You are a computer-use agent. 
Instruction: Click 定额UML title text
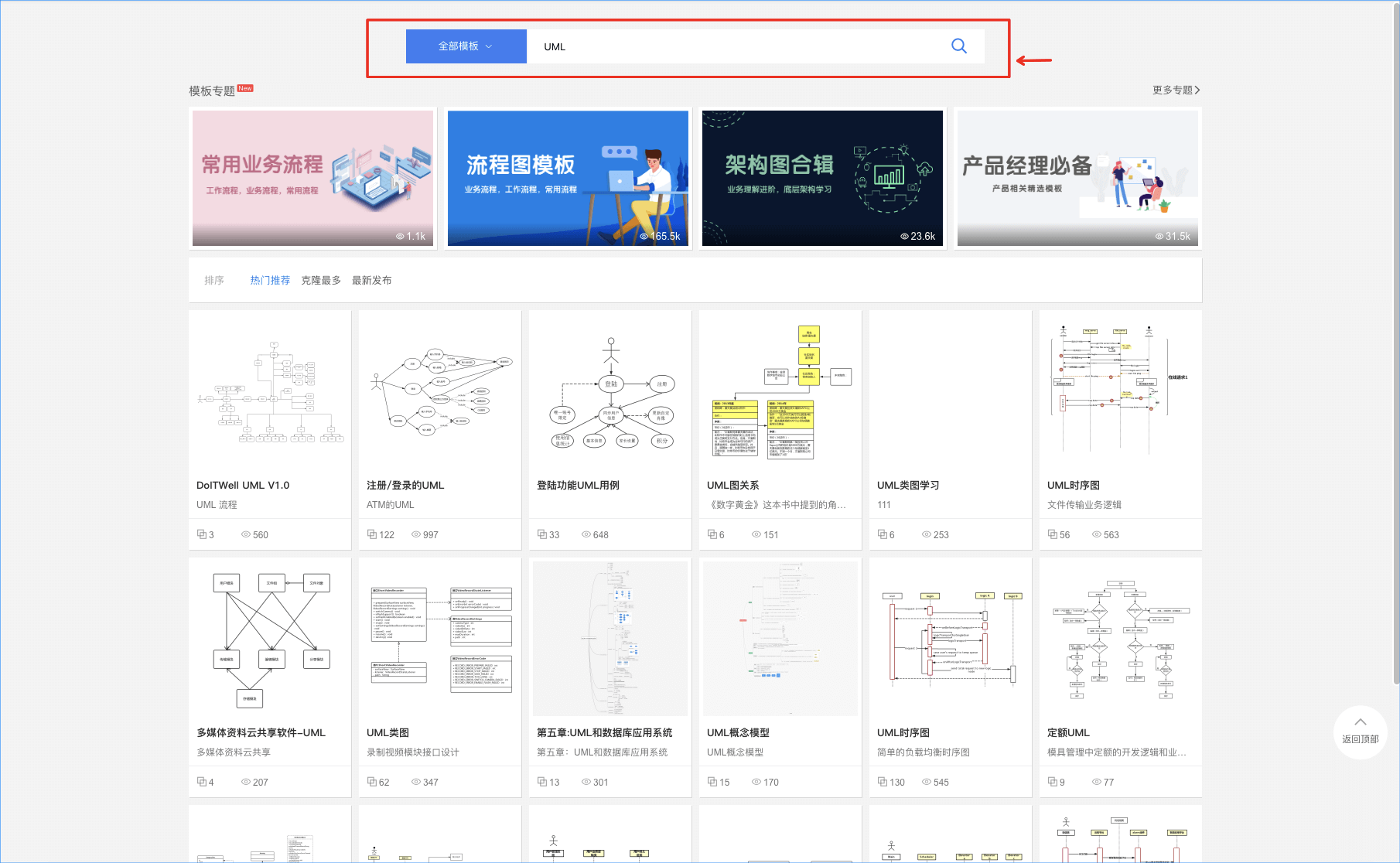coord(1068,733)
